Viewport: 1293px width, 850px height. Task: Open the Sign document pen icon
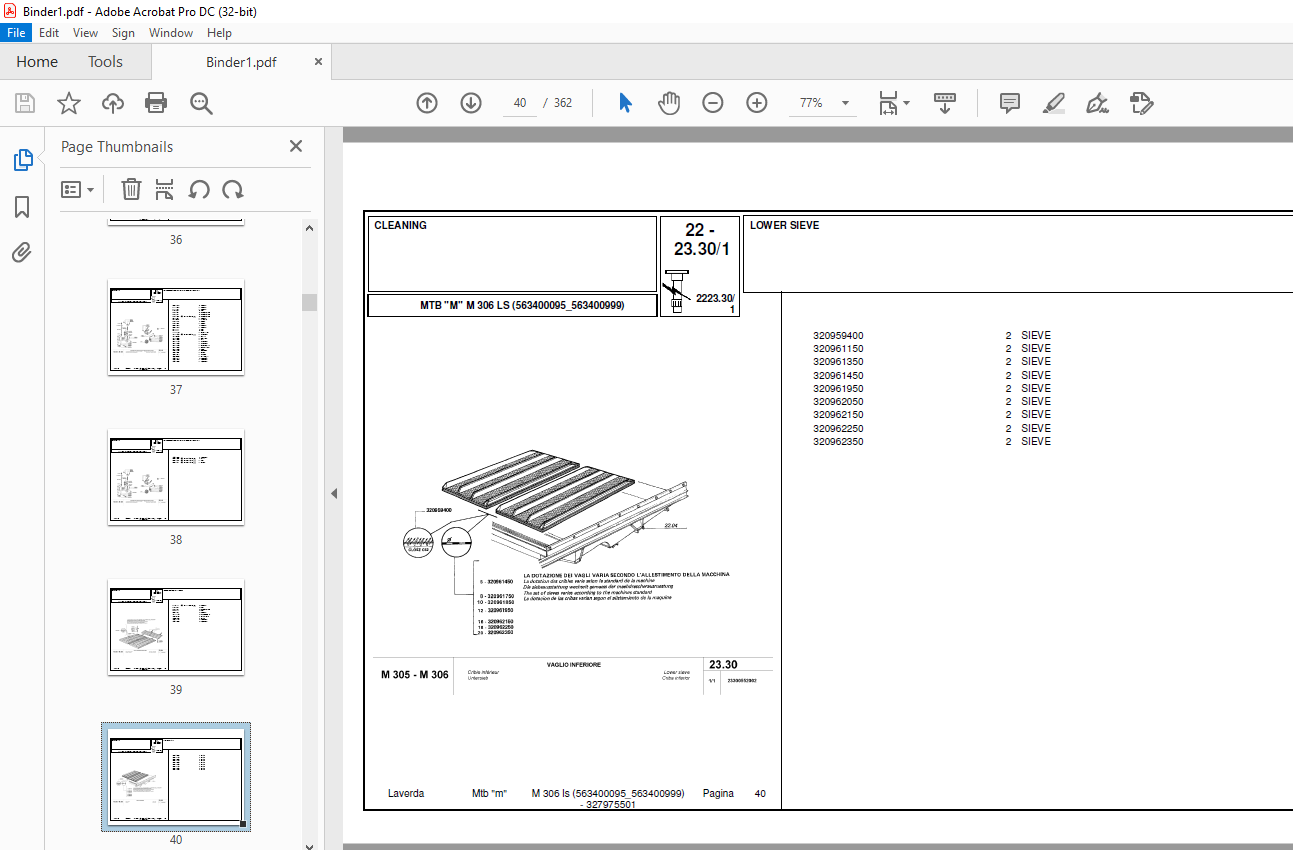[1098, 103]
